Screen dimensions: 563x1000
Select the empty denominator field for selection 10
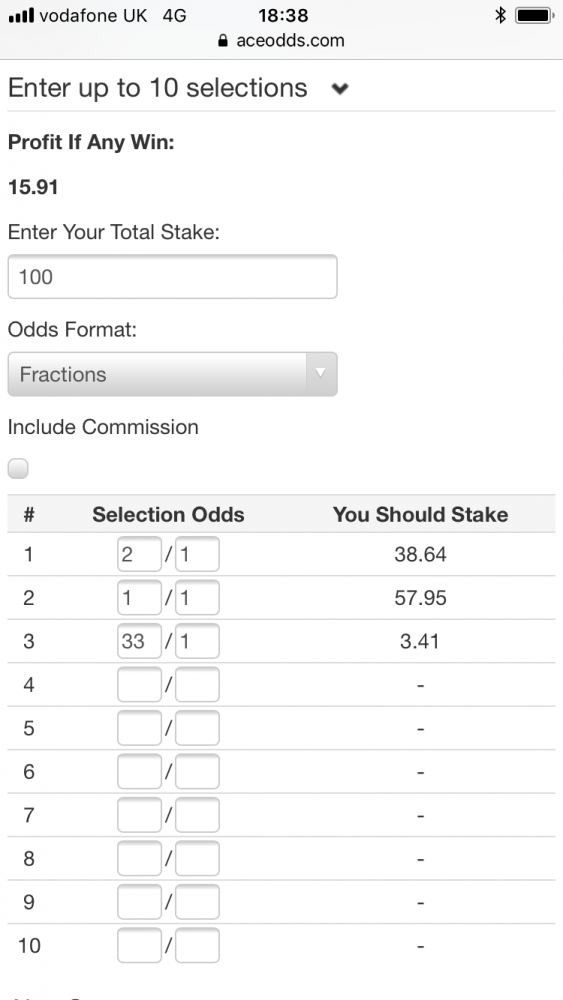(197, 945)
